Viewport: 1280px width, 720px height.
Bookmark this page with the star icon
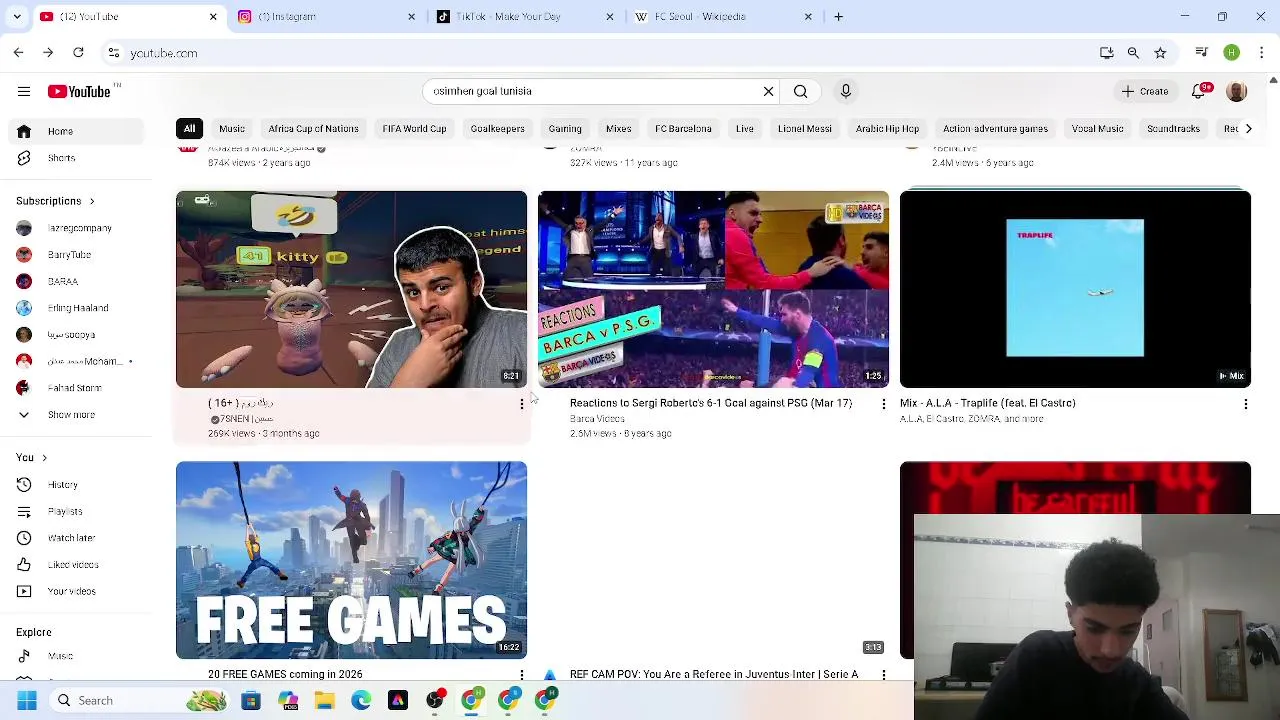(x=1160, y=53)
